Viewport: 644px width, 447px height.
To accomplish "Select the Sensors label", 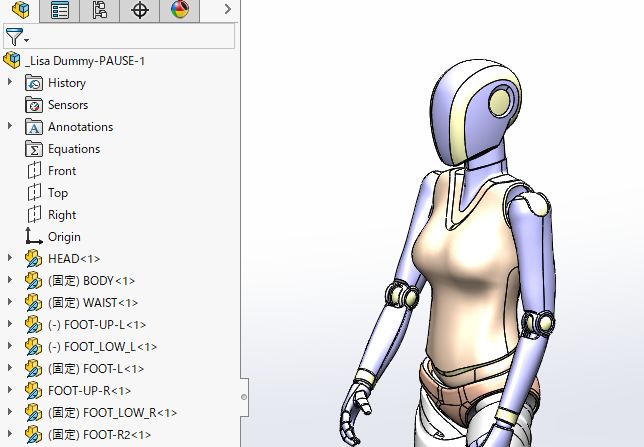I will click(x=68, y=105).
